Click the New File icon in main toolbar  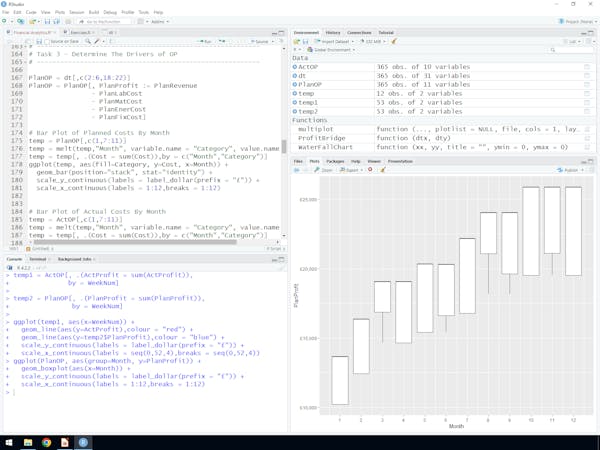pos(5,22)
